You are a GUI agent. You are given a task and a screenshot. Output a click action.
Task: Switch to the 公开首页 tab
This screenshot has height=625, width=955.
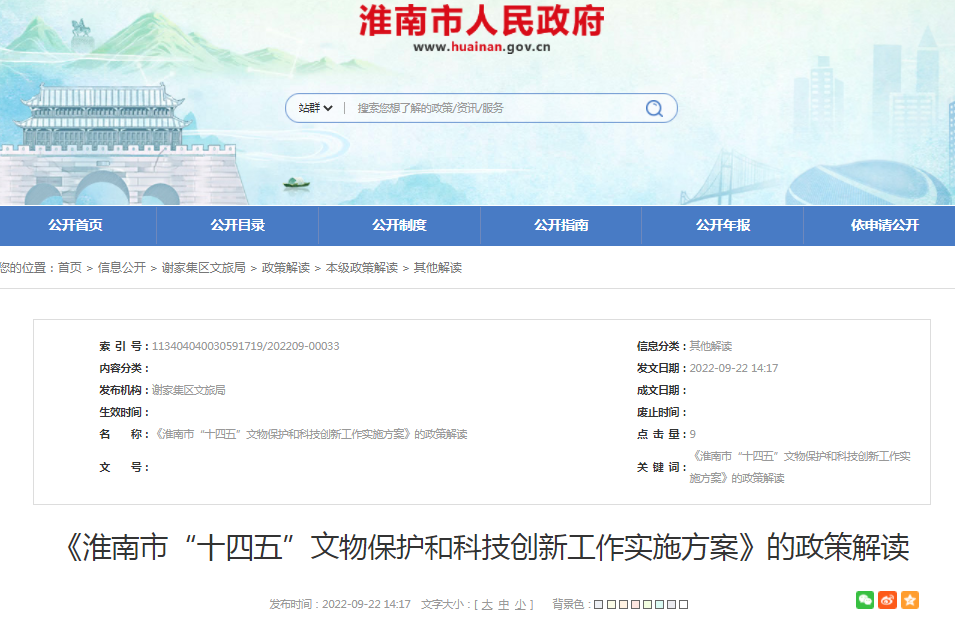click(77, 226)
